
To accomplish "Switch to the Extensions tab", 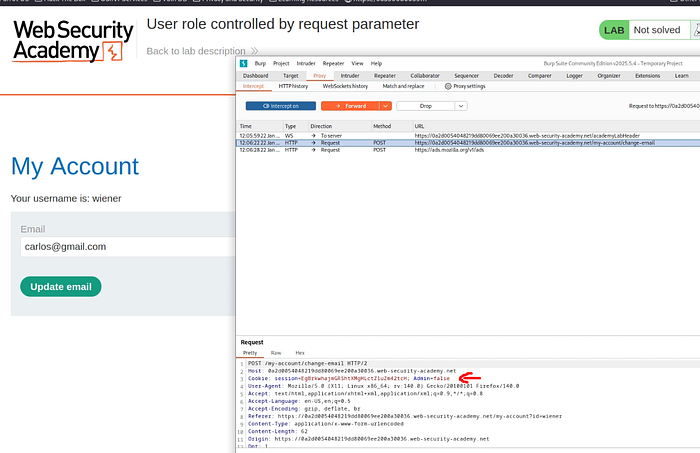I will tap(647, 76).
